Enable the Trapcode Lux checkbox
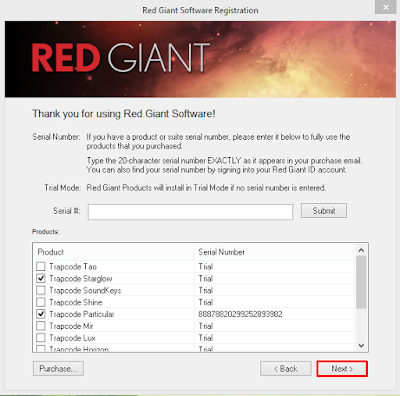 (x=41, y=338)
